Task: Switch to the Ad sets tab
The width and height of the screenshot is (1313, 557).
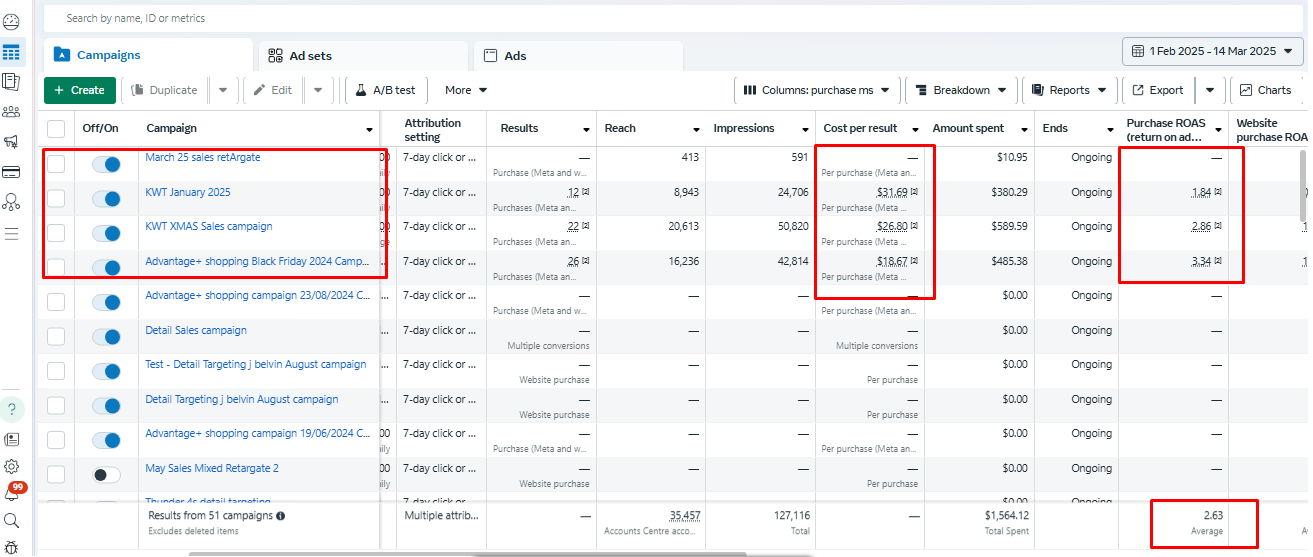Action: [362, 56]
